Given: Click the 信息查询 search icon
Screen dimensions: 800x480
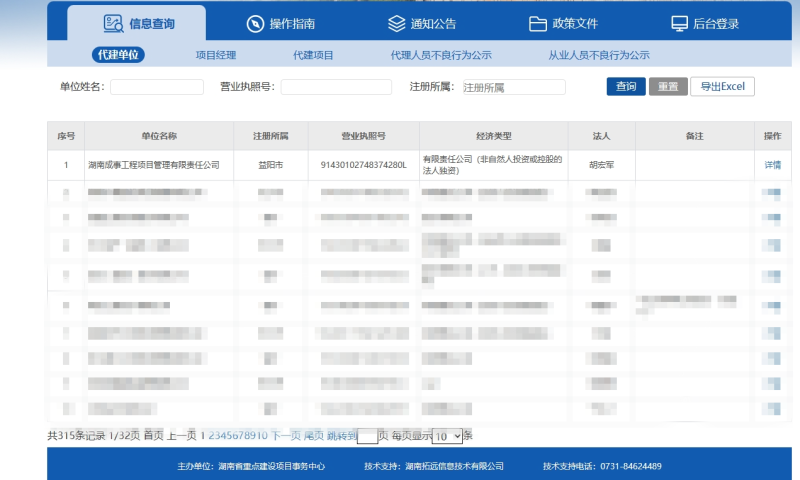Looking at the screenshot, I should click(113, 23).
